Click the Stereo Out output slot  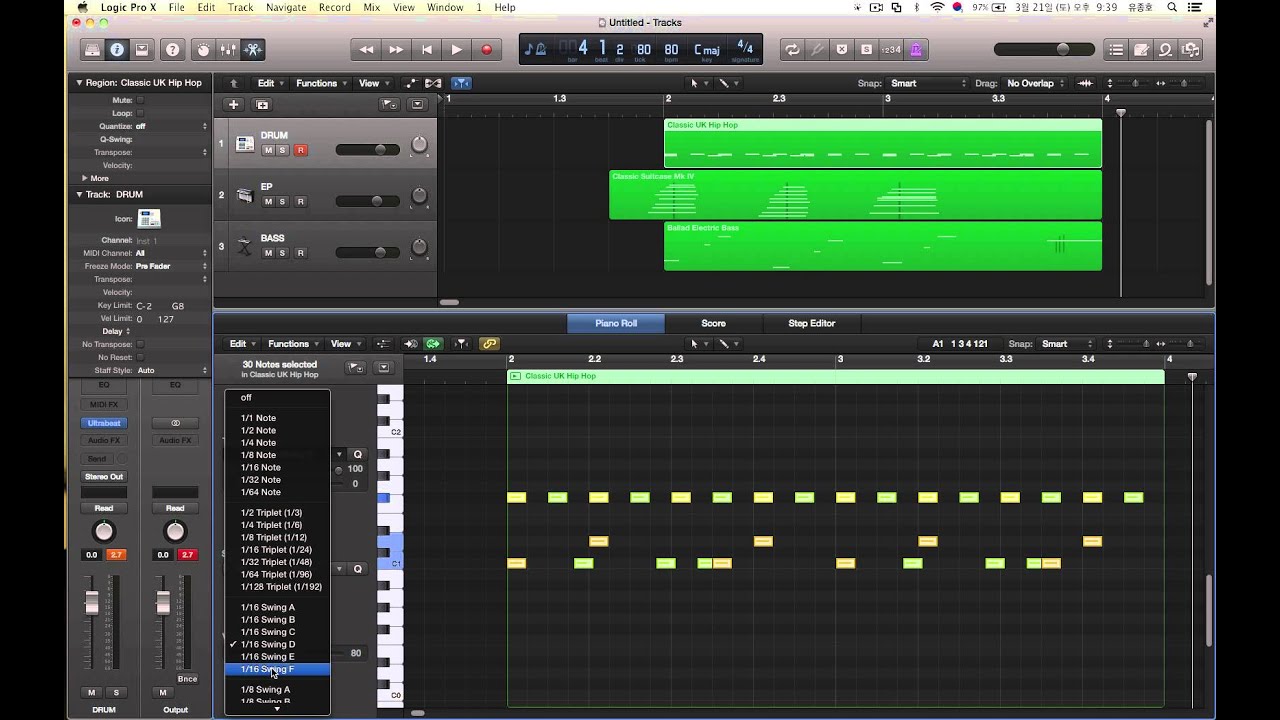pos(104,476)
